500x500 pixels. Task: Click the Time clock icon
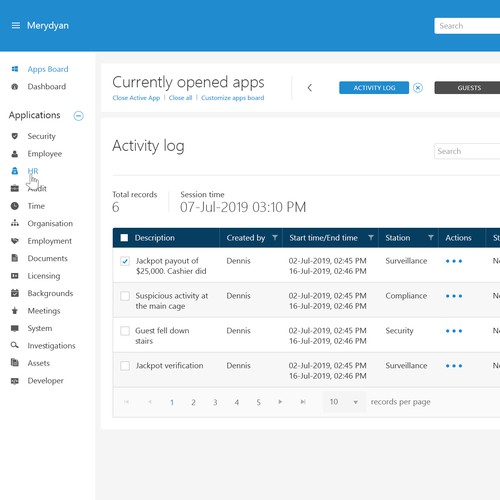[15, 206]
